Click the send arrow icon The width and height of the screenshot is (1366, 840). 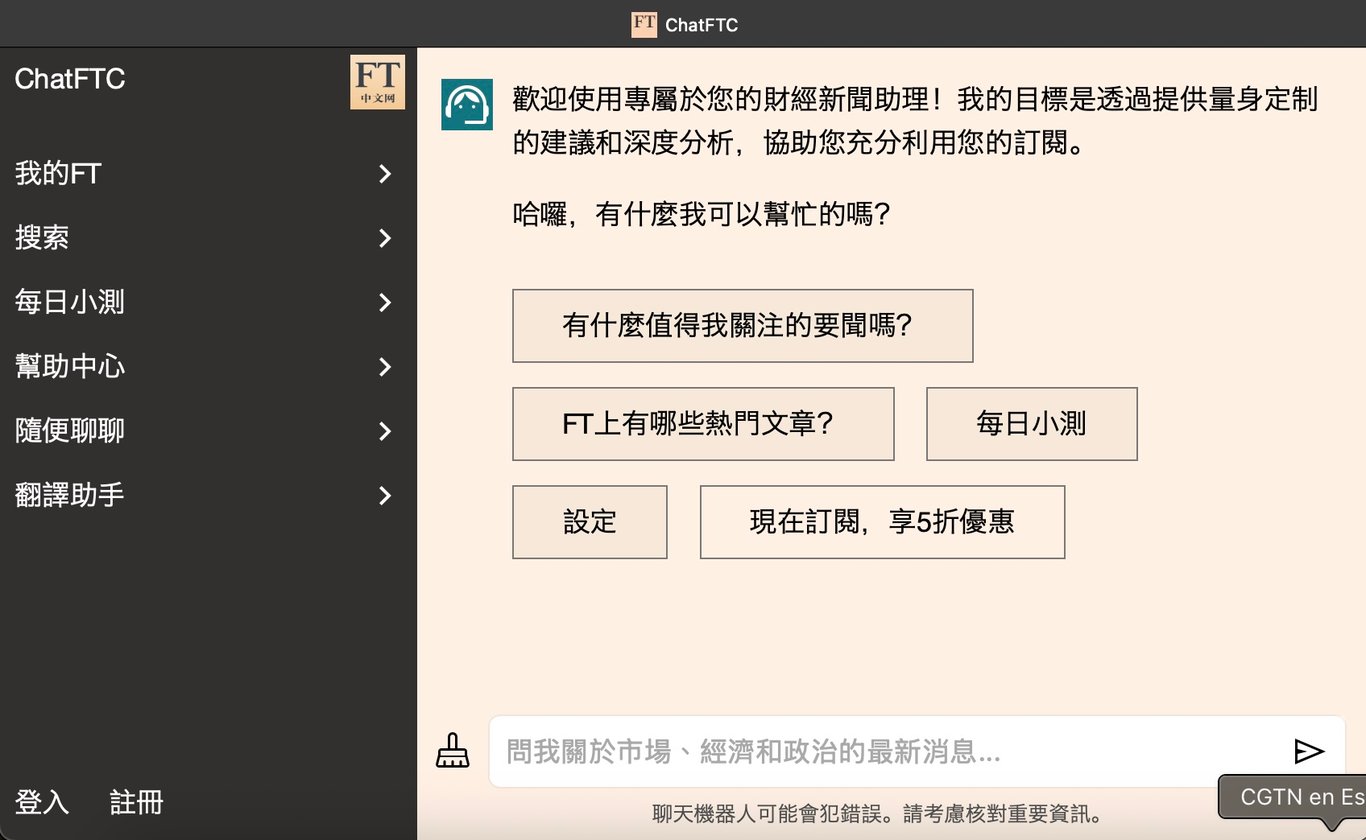pyautogui.click(x=1309, y=751)
